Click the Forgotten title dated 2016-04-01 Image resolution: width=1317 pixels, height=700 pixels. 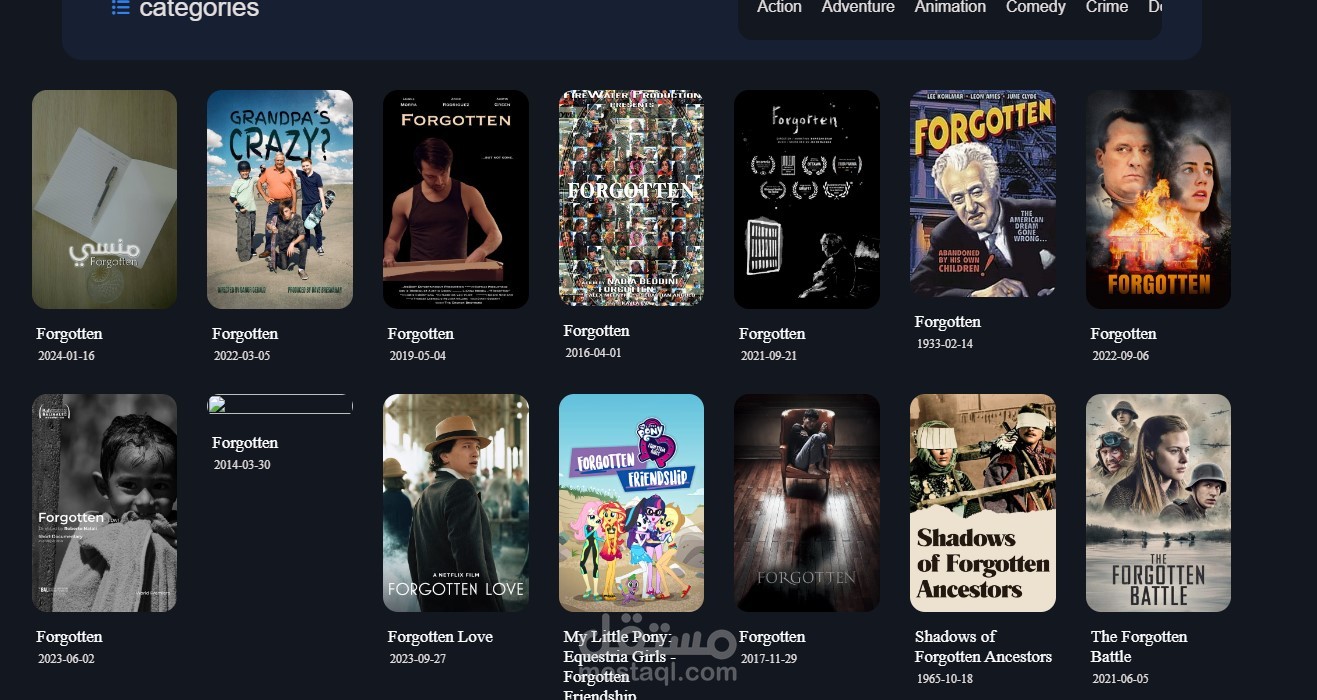[596, 331]
